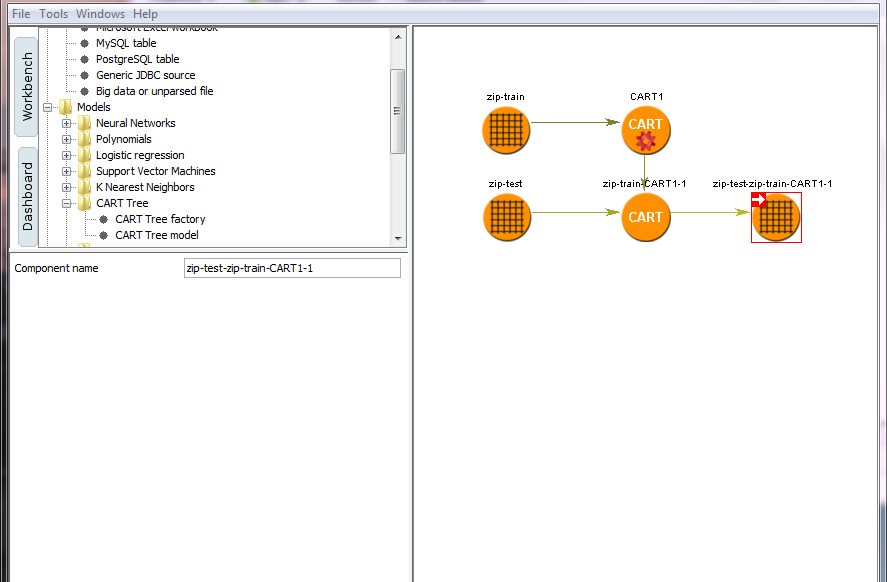Click the zip-train dataset node
Image resolution: width=887 pixels, height=582 pixels.
506,130
